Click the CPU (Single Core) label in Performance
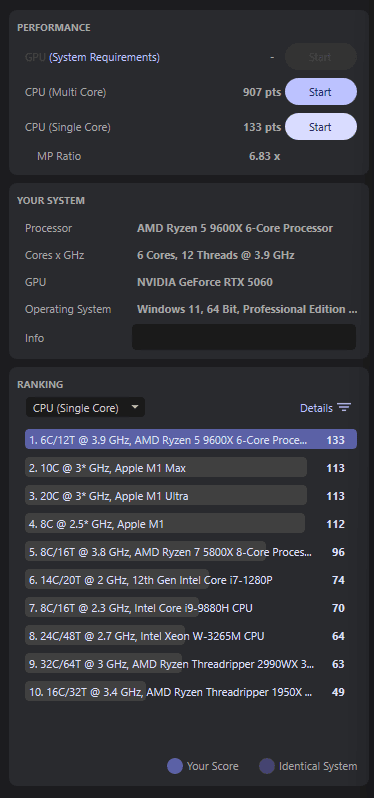 [x=68, y=127]
